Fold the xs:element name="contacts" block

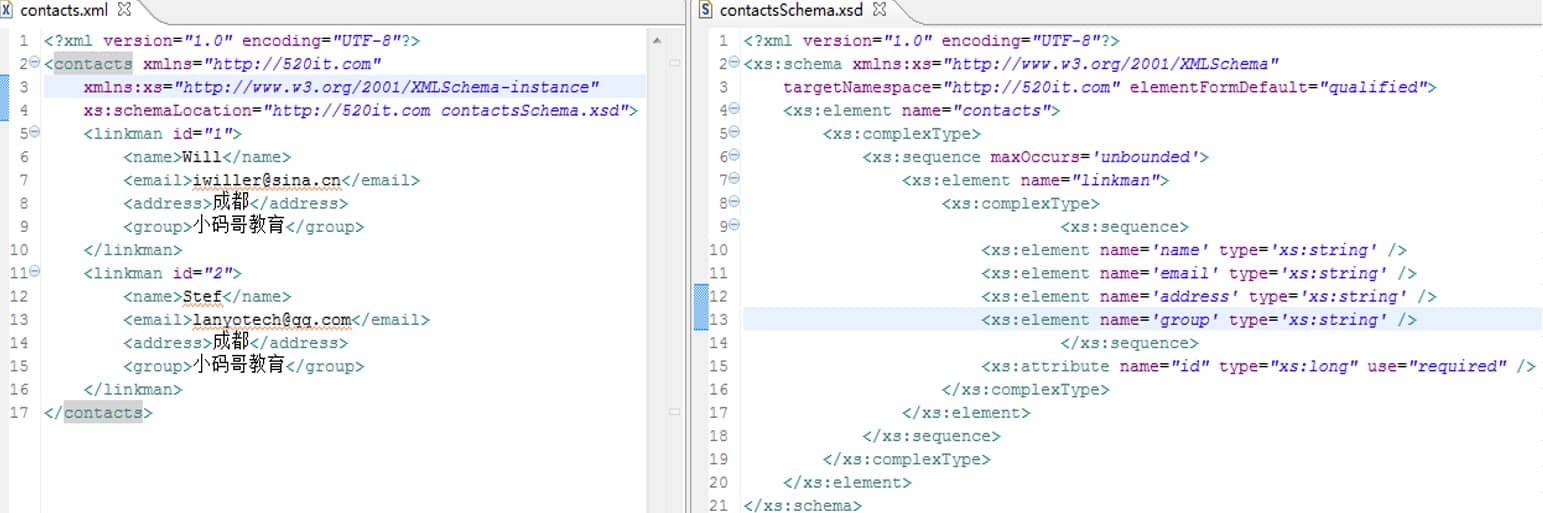(735, 109)
